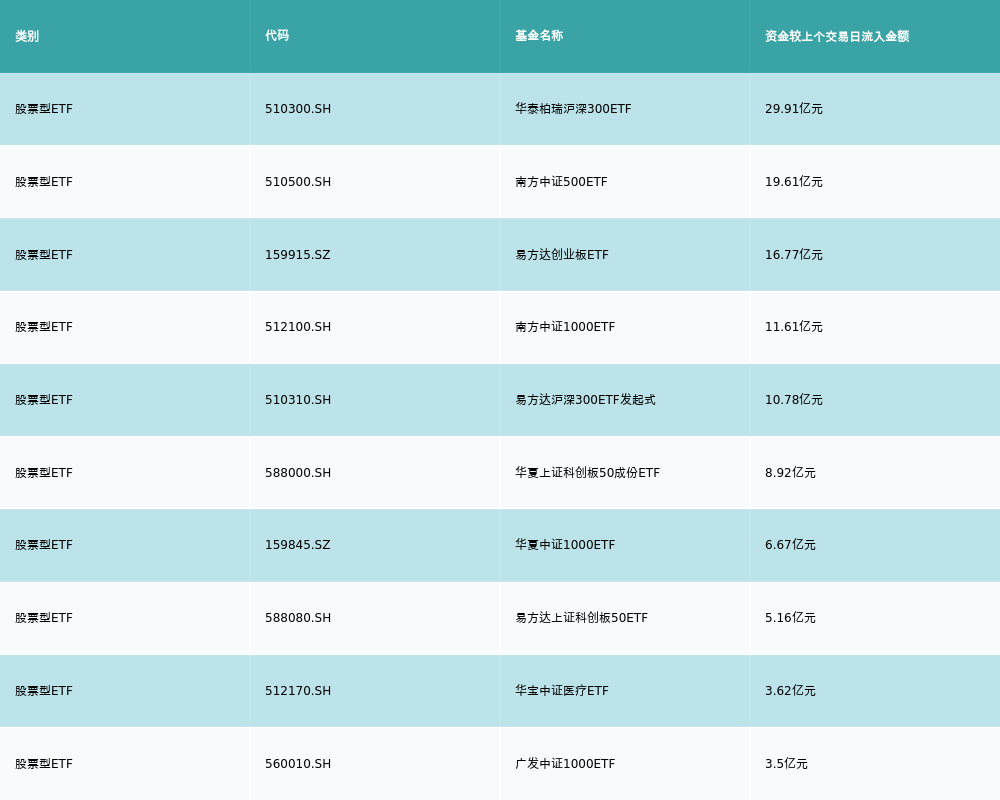Viewport: 1000px width, 800px height.
Task: Click 股票型ETF in the 159845.SZ row
Action: 44,545
